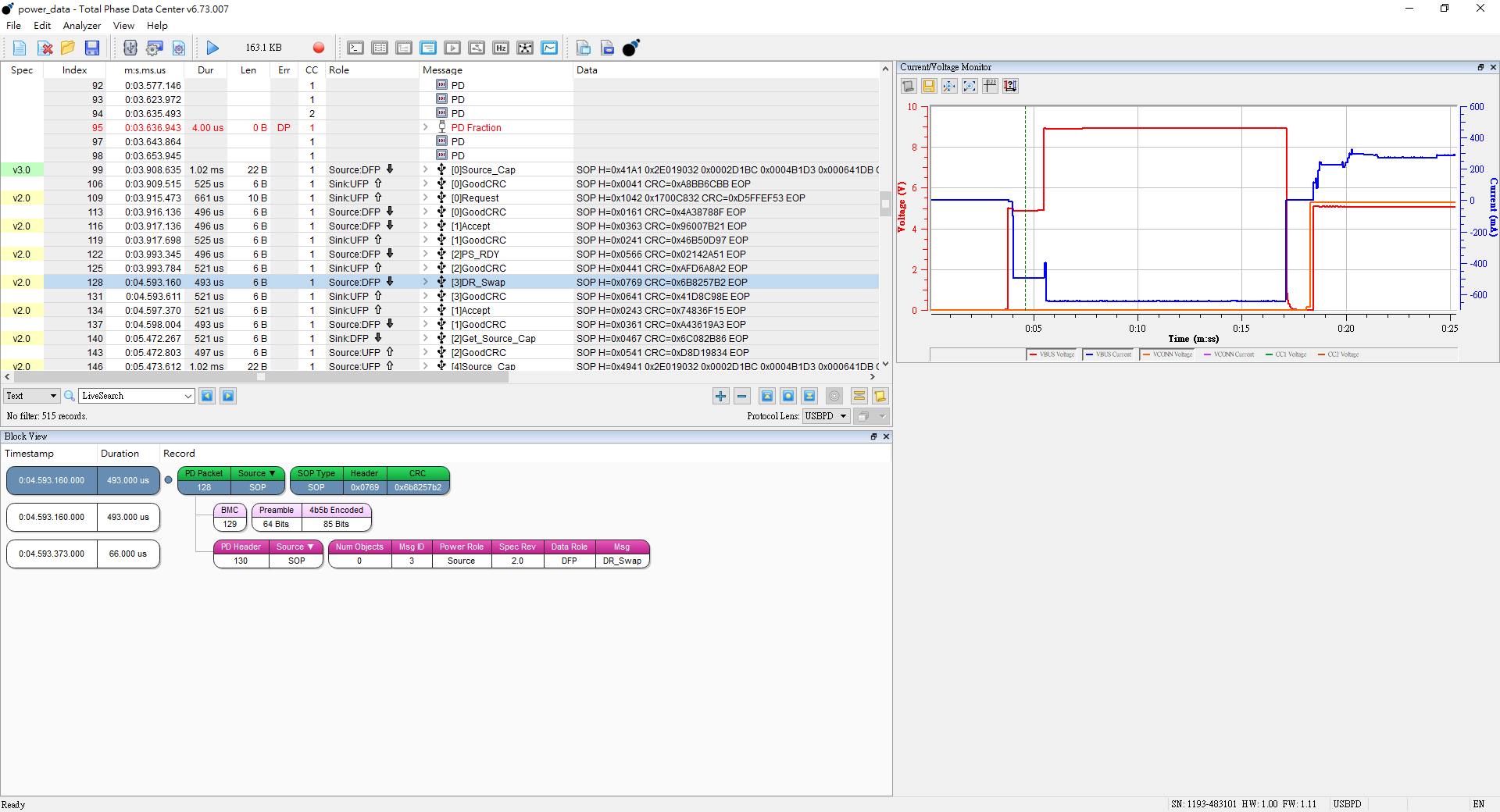
Task: Open the LiveSearch combo box dropdown
Action: pyautogui.click(x=187, y=396)
